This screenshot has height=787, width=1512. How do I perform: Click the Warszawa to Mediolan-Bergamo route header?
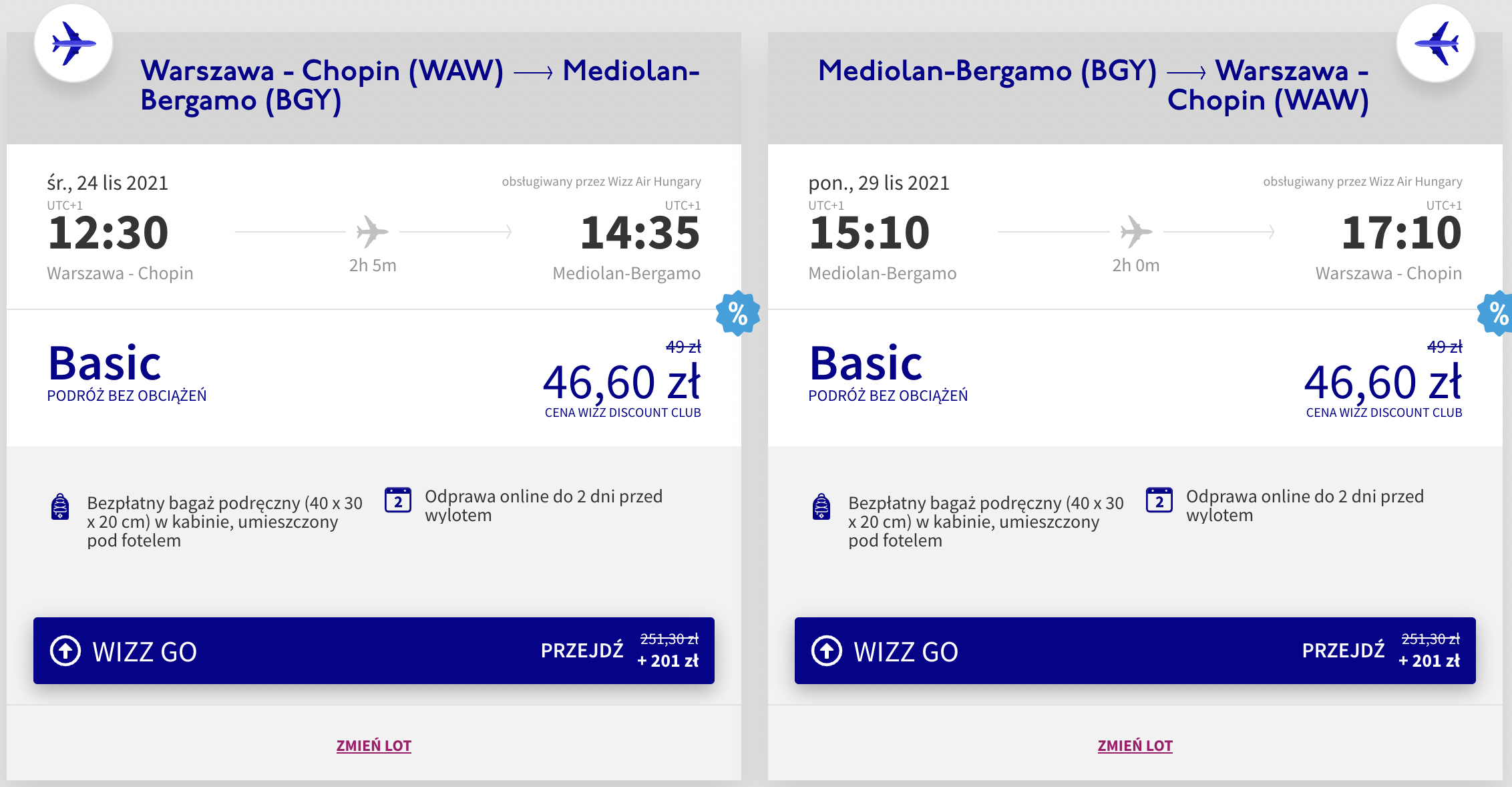coord(419,86)
